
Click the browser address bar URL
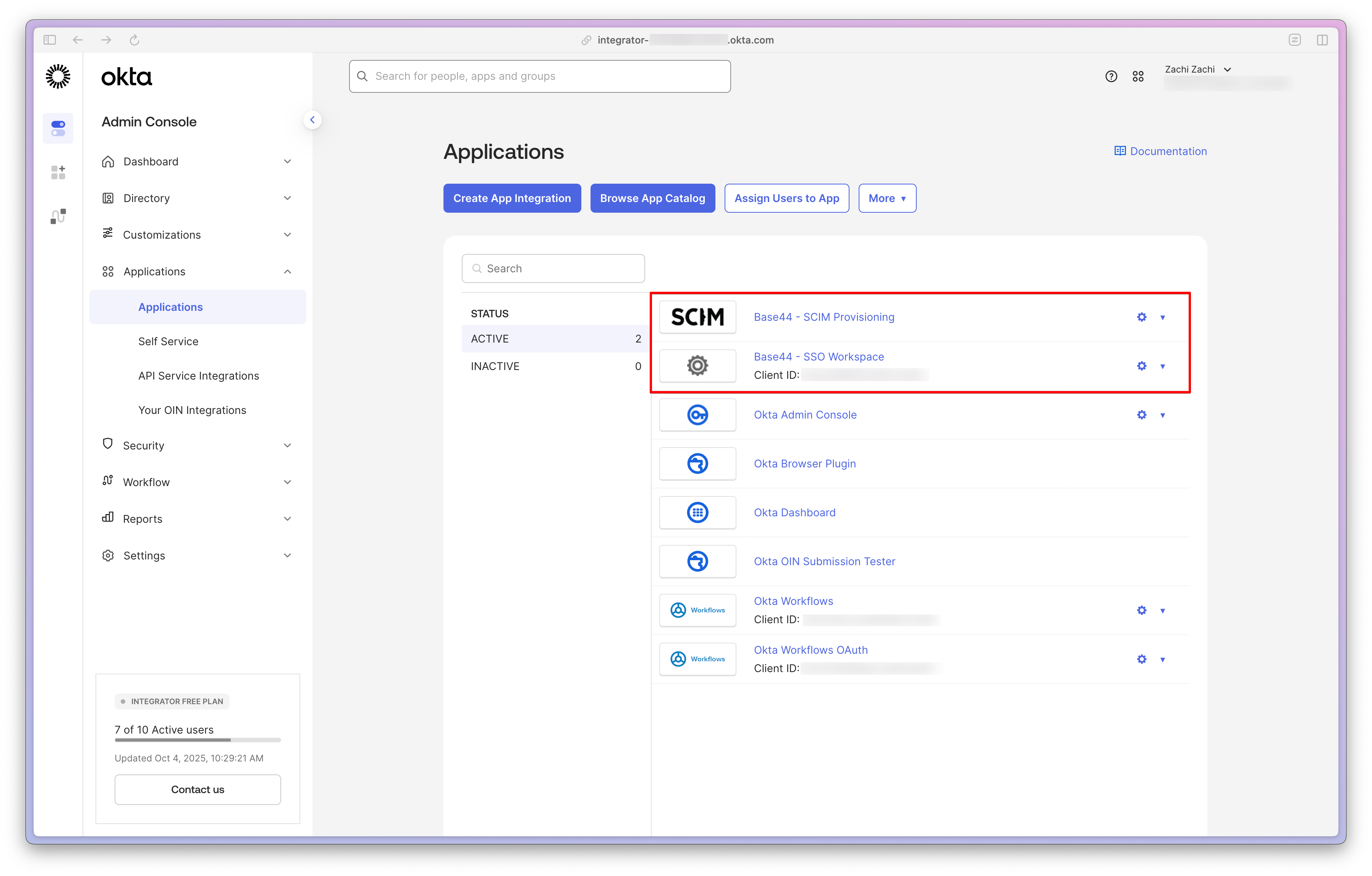tap(686, 40)
